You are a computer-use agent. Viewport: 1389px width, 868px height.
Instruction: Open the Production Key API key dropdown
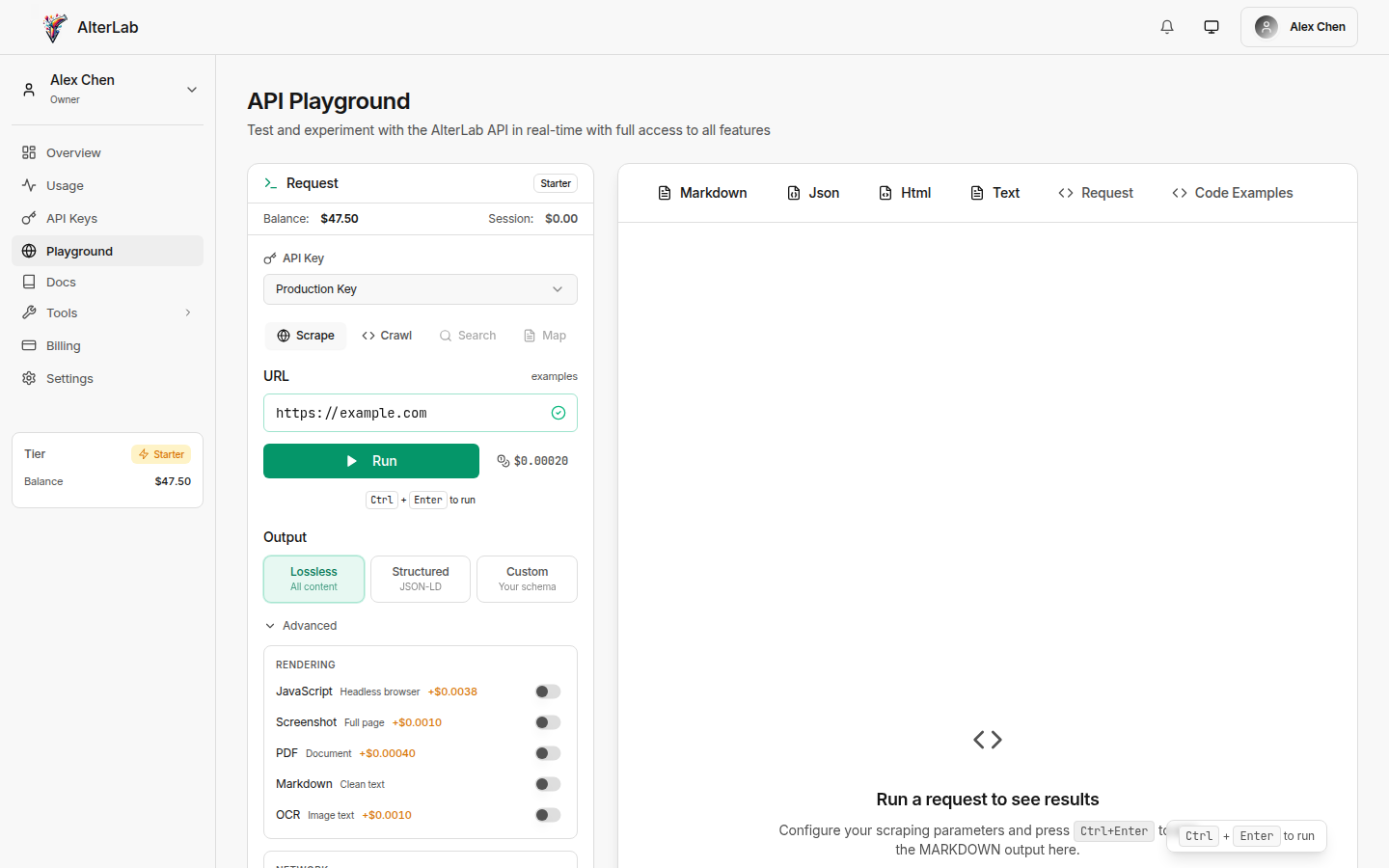click(421, 289)
